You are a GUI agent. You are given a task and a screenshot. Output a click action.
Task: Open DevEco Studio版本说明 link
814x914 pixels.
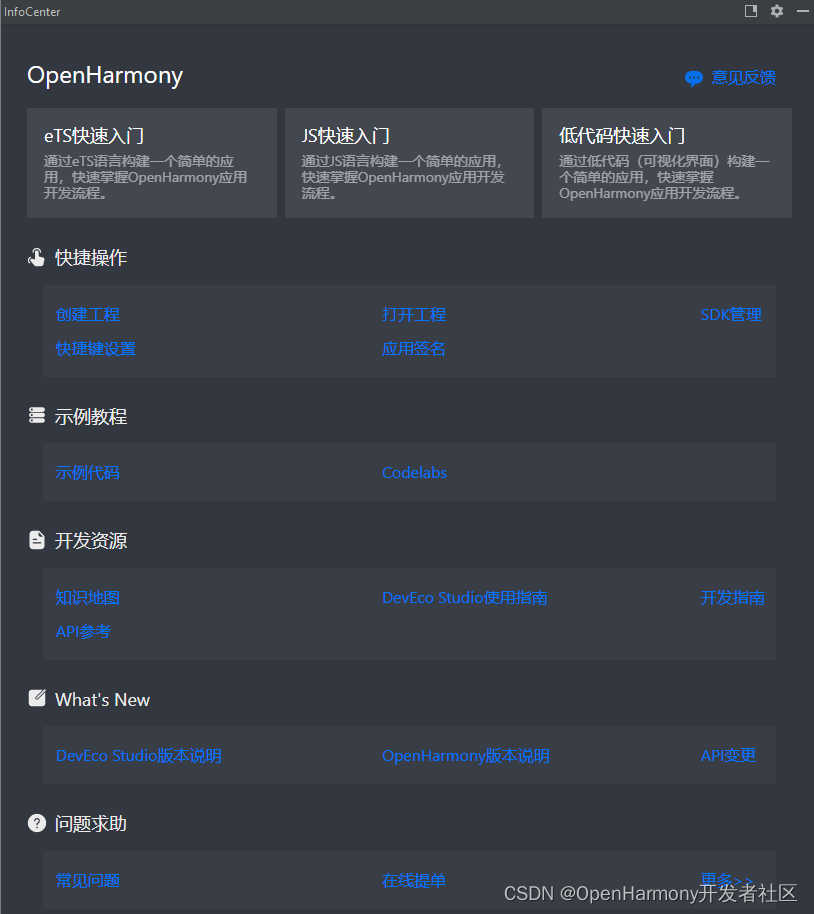pos(139,756)
